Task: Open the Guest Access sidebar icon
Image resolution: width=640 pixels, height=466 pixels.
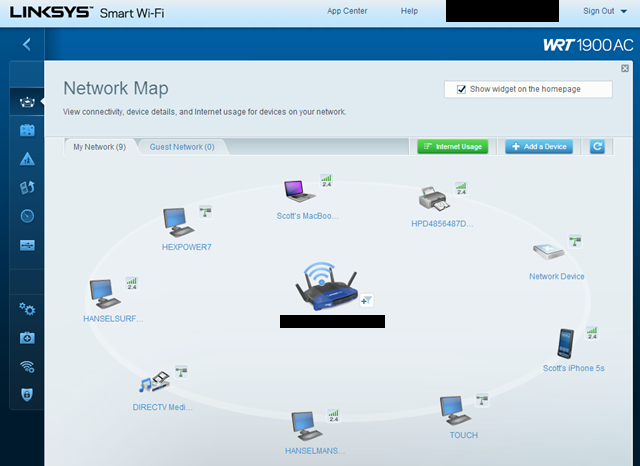Action: 27,130
